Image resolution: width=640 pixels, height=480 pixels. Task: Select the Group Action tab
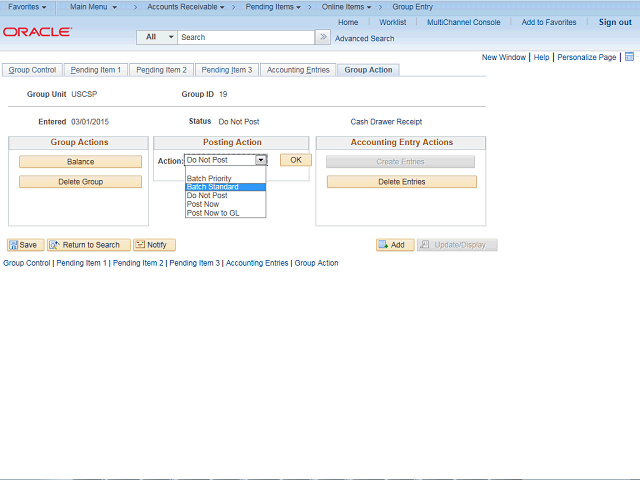click(x=368, y=70)
